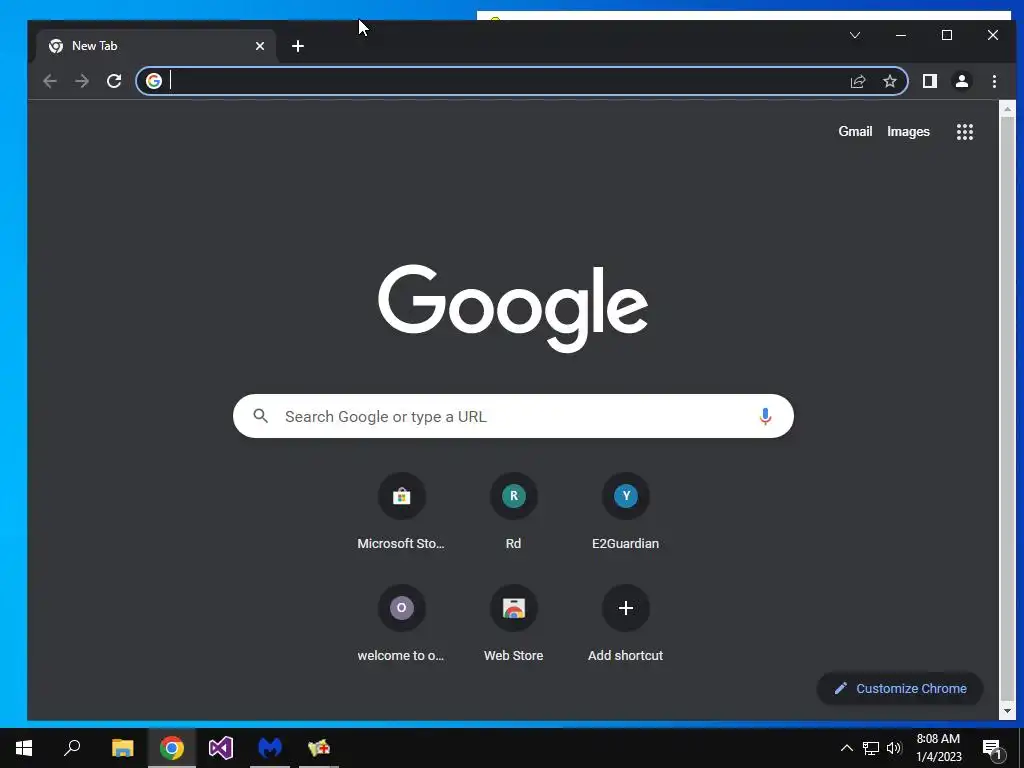
Task: Click the page's vertical scrollbar
Action: 1007,408
